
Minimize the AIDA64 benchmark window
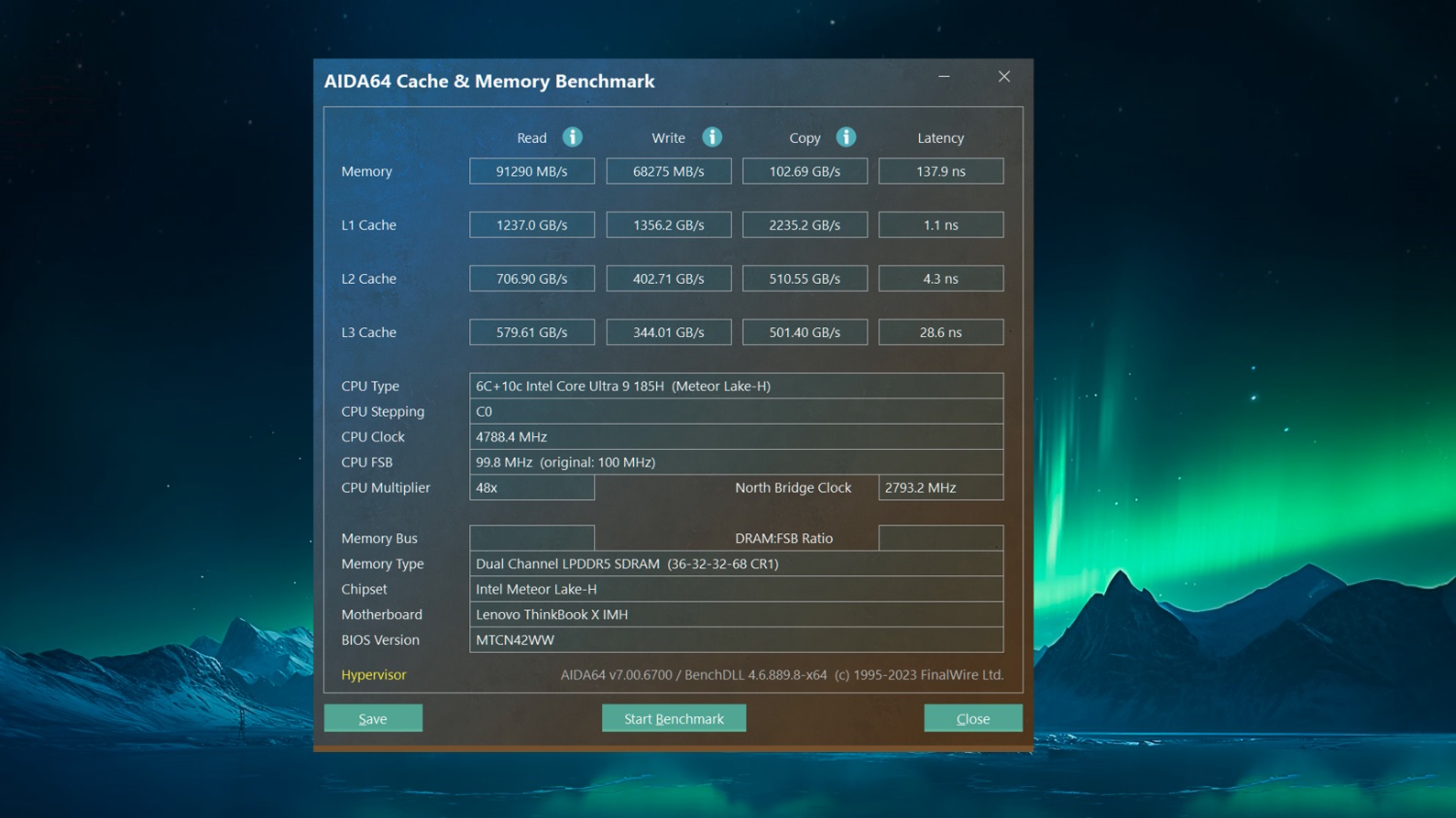coord(944,77)
